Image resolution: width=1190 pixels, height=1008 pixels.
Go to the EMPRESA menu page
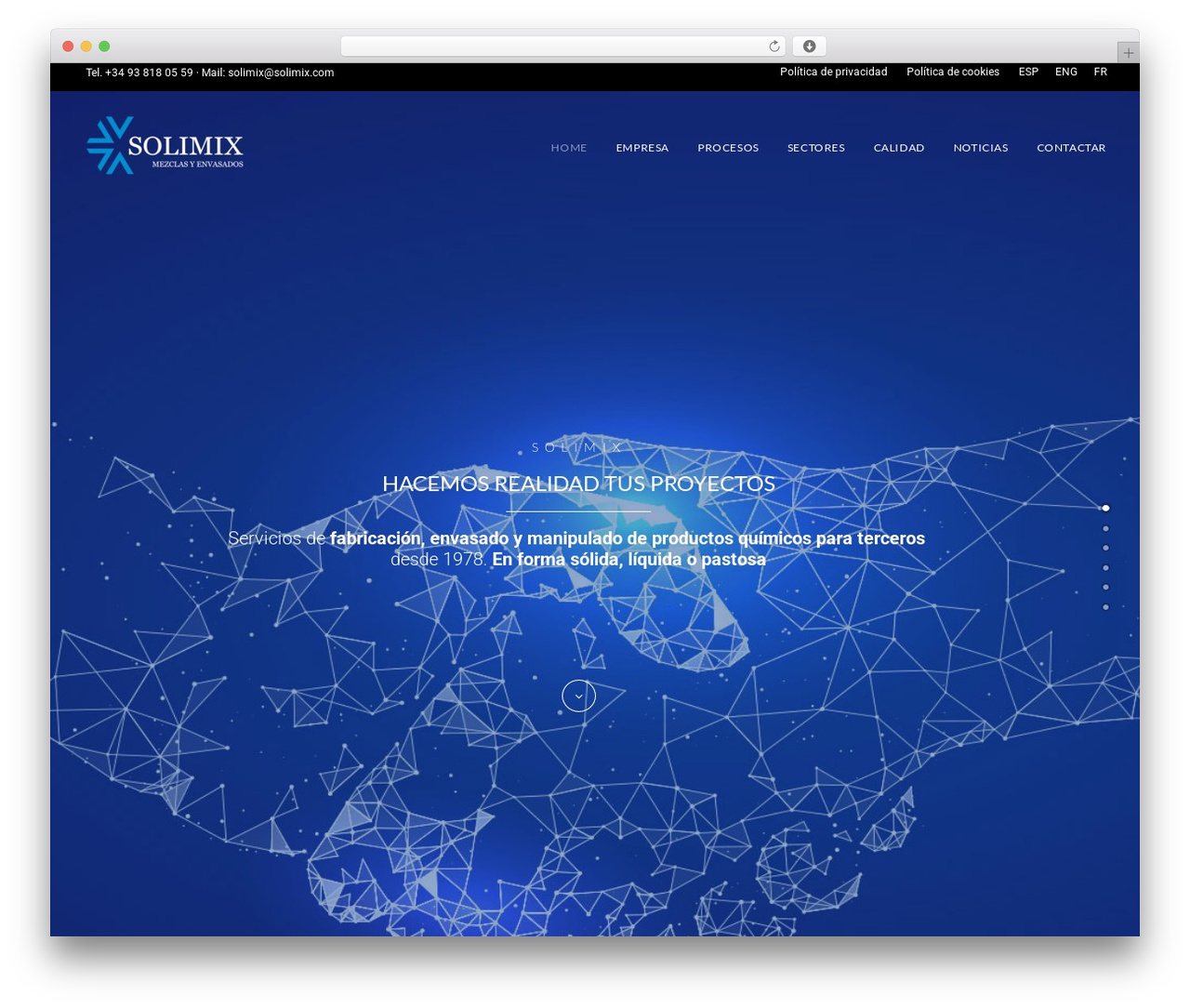642,148
